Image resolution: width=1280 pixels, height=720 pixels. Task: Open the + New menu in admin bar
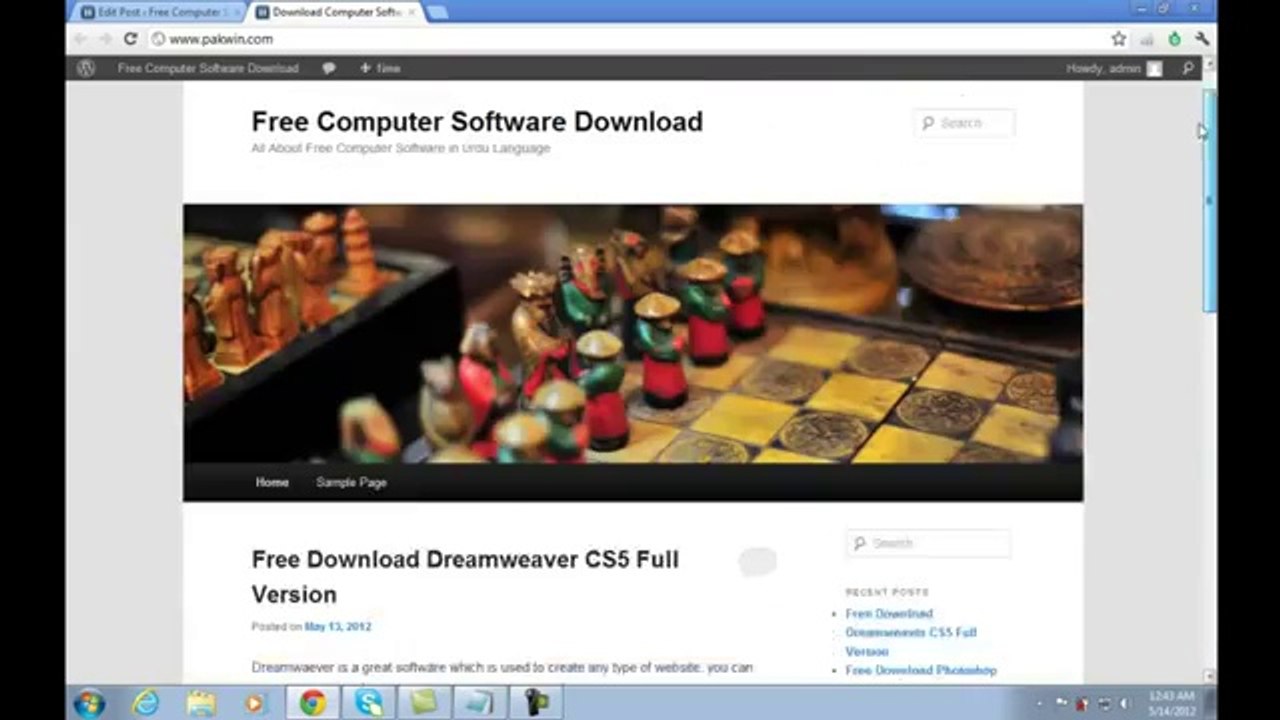tap(380, 68)
